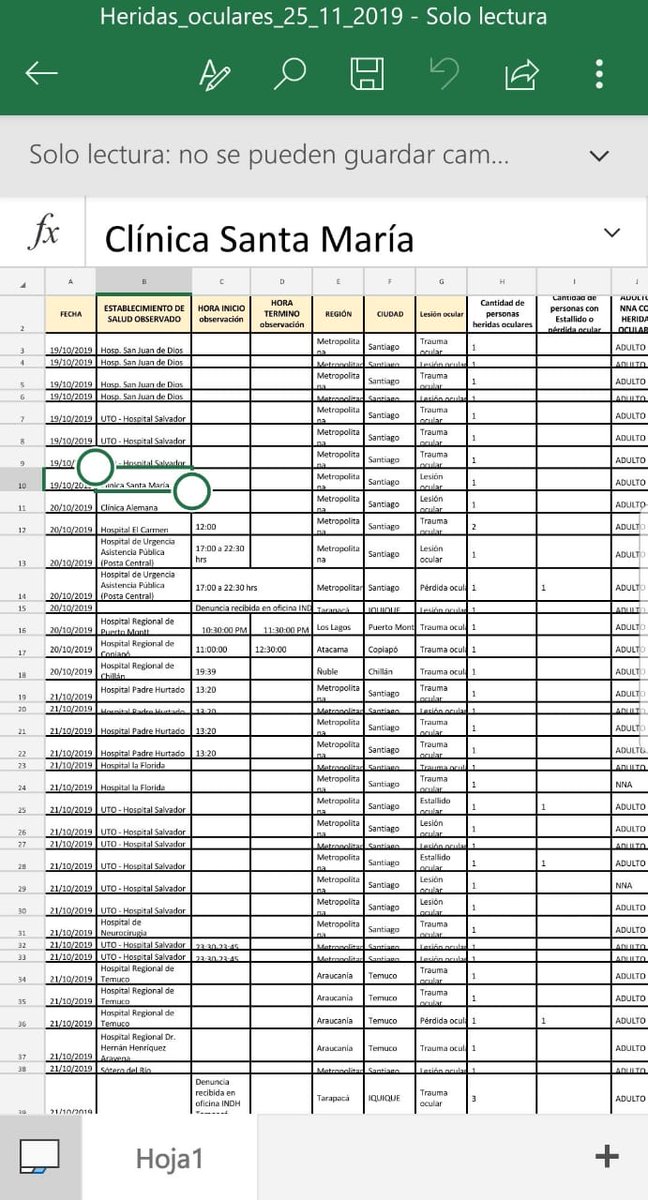This screenshot has width=648, height=1200.
Task: Select column C header
Action: [x=221, y=284]
